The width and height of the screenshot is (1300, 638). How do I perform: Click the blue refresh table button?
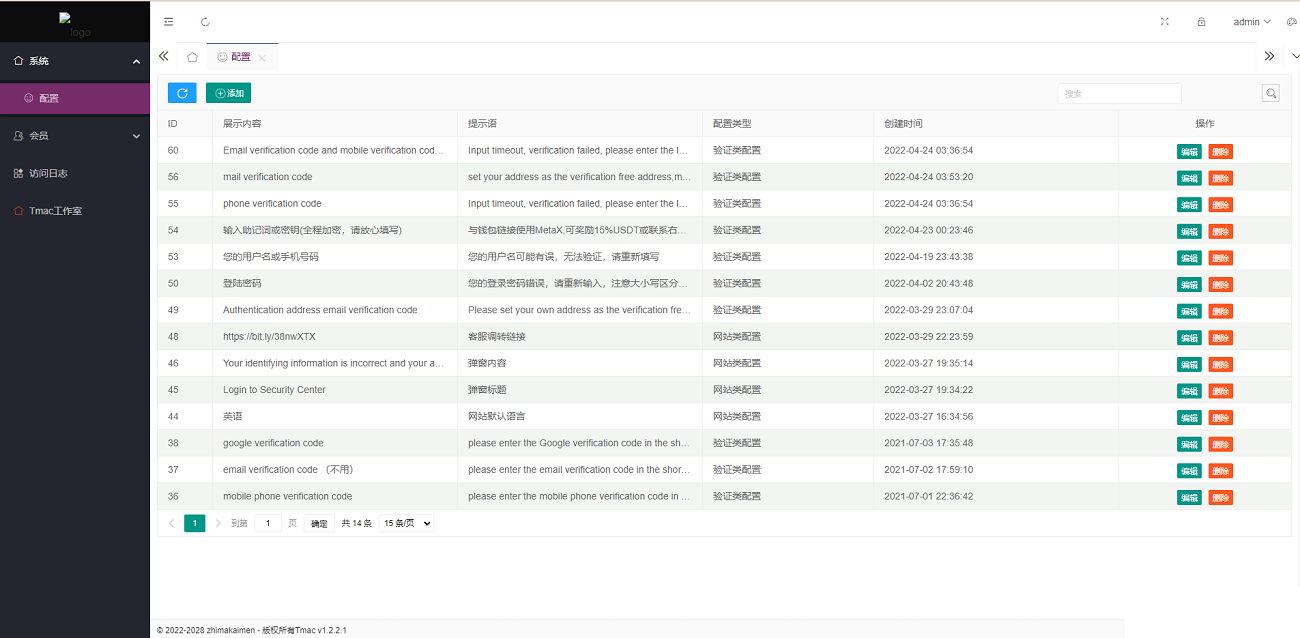click(x=182, y=93)
